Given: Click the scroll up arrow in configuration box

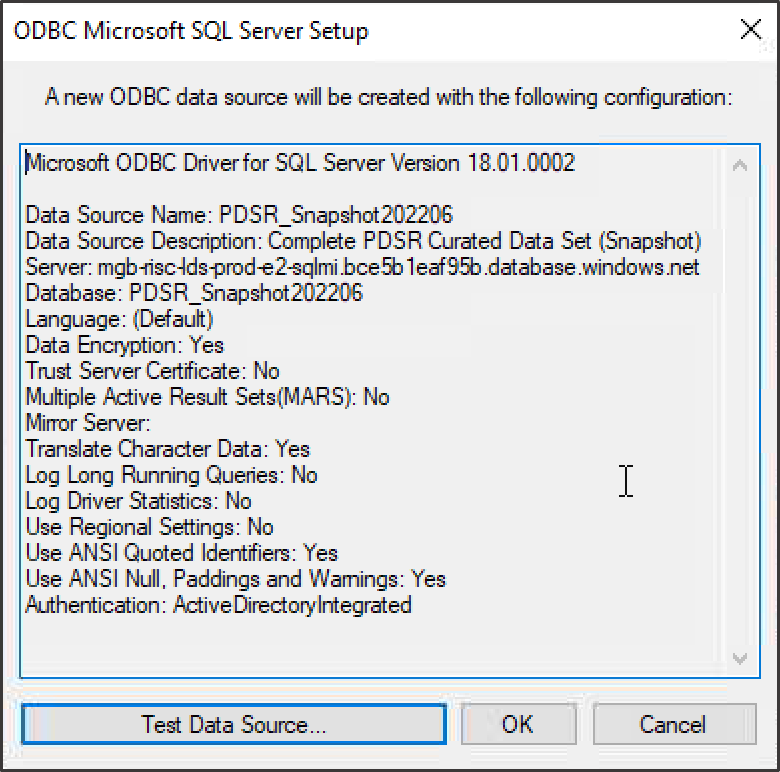Looking at the screenshot, I should pyautogui.click(x=740, y=165).
